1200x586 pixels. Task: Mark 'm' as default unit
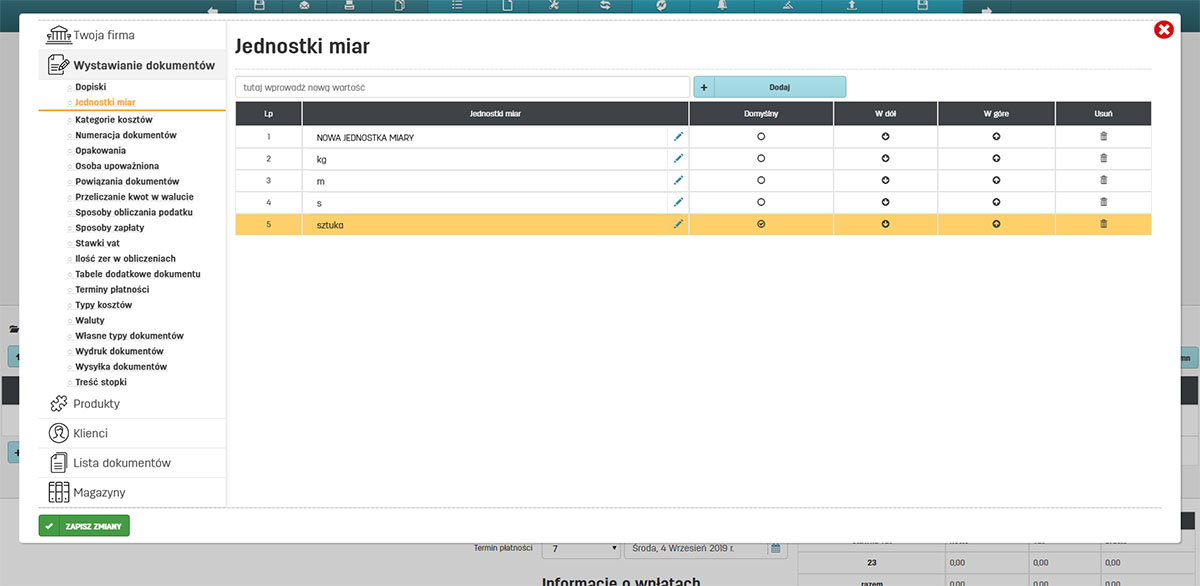tap(761, 180)
